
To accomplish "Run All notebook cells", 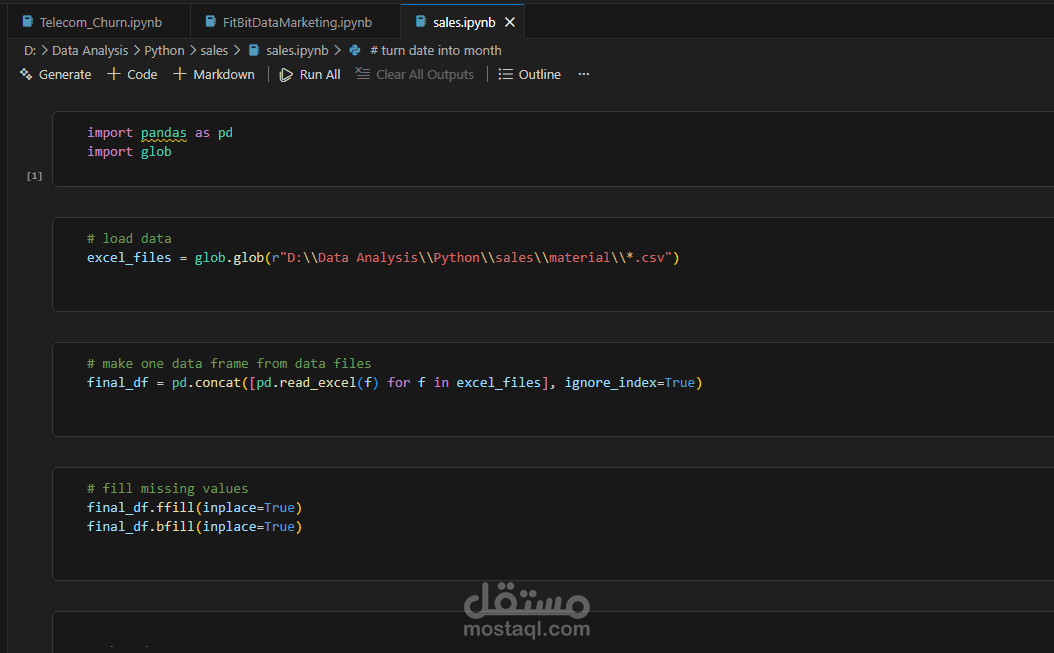I will pyautogui.click(x=320, y=75).
